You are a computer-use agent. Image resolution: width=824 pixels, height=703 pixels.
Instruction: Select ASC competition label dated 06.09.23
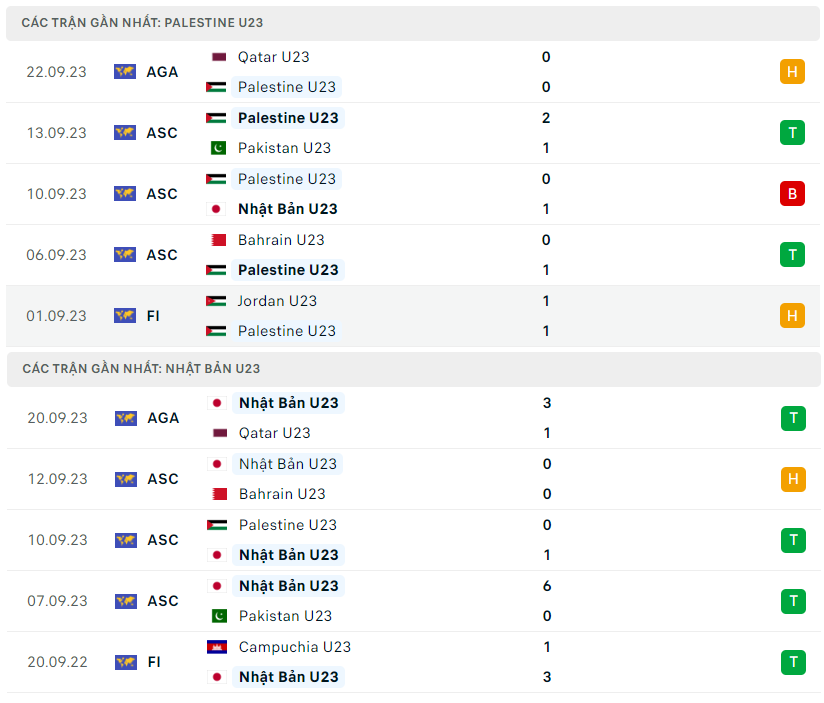tap(162, 255)
